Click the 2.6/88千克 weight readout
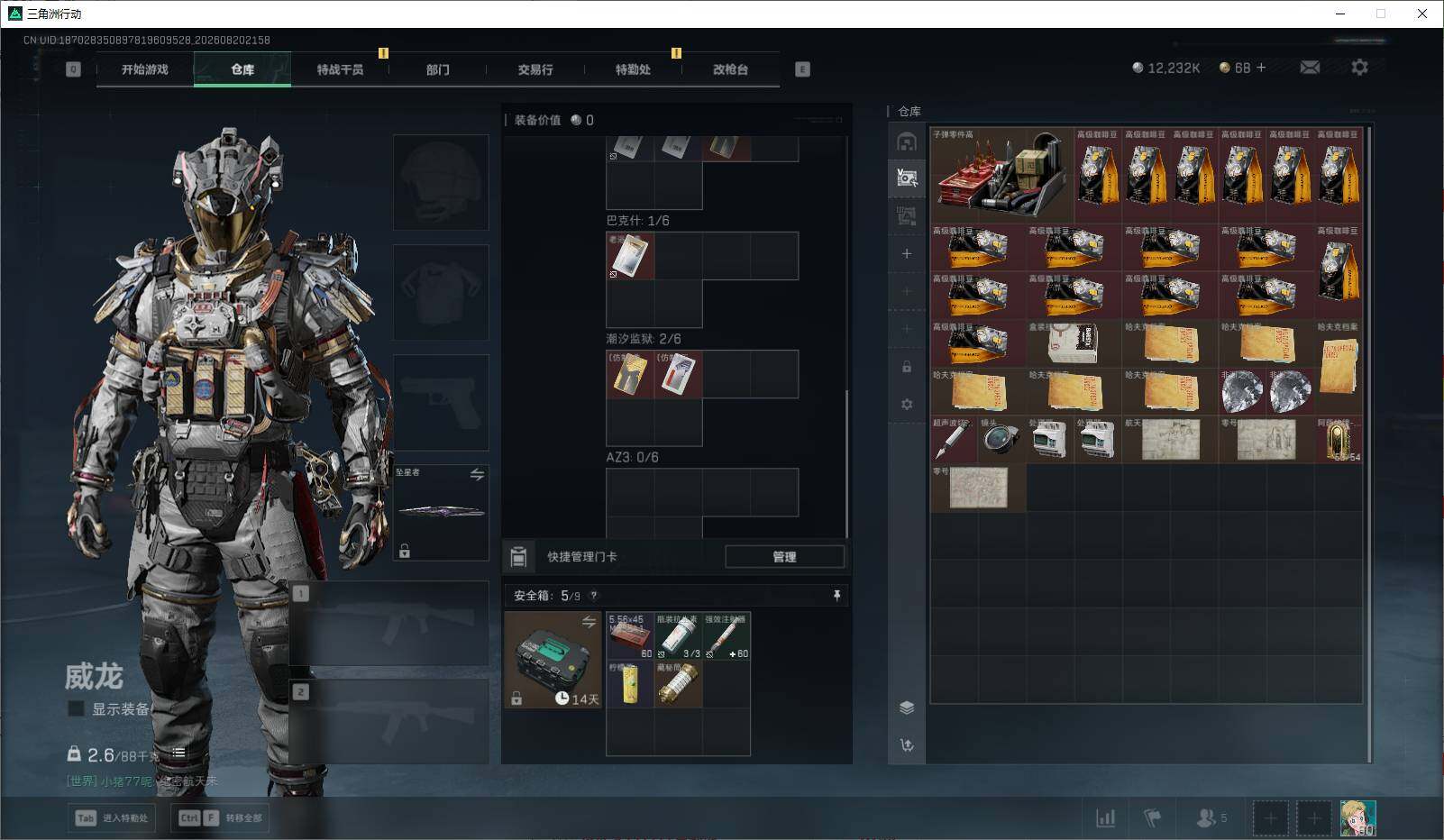 point(114,754)
